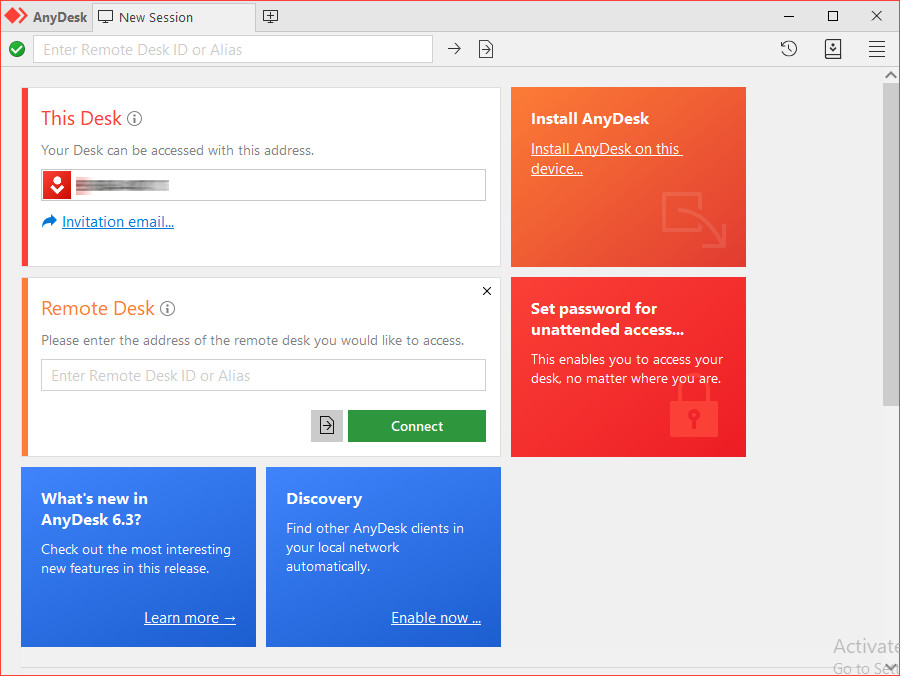Image resolution: width=900 pixels, height=676 pixels.
Task: Click Enable now link in Discovery tile
Action: coord(436,618)
